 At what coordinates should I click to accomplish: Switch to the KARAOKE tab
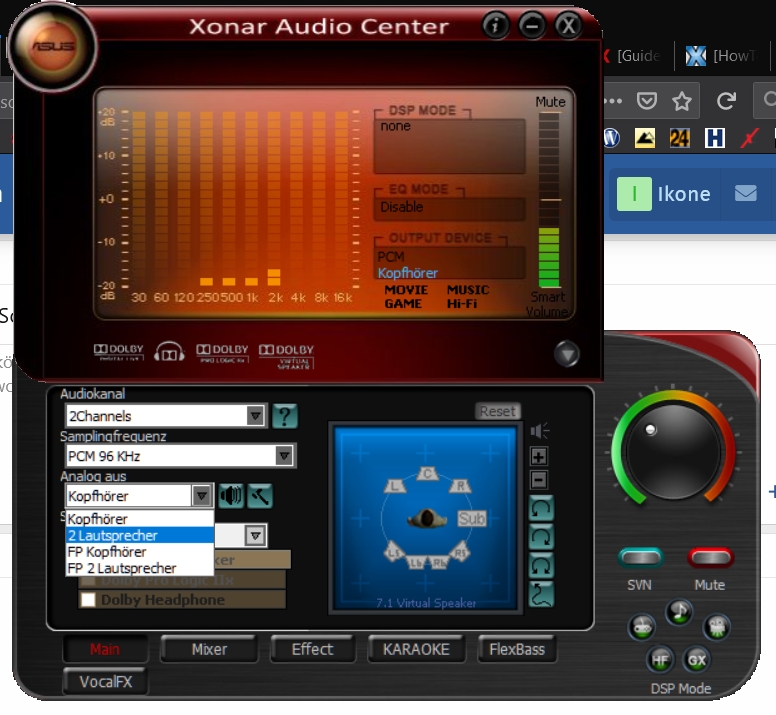pyautogui.click(x=416, y=649)
